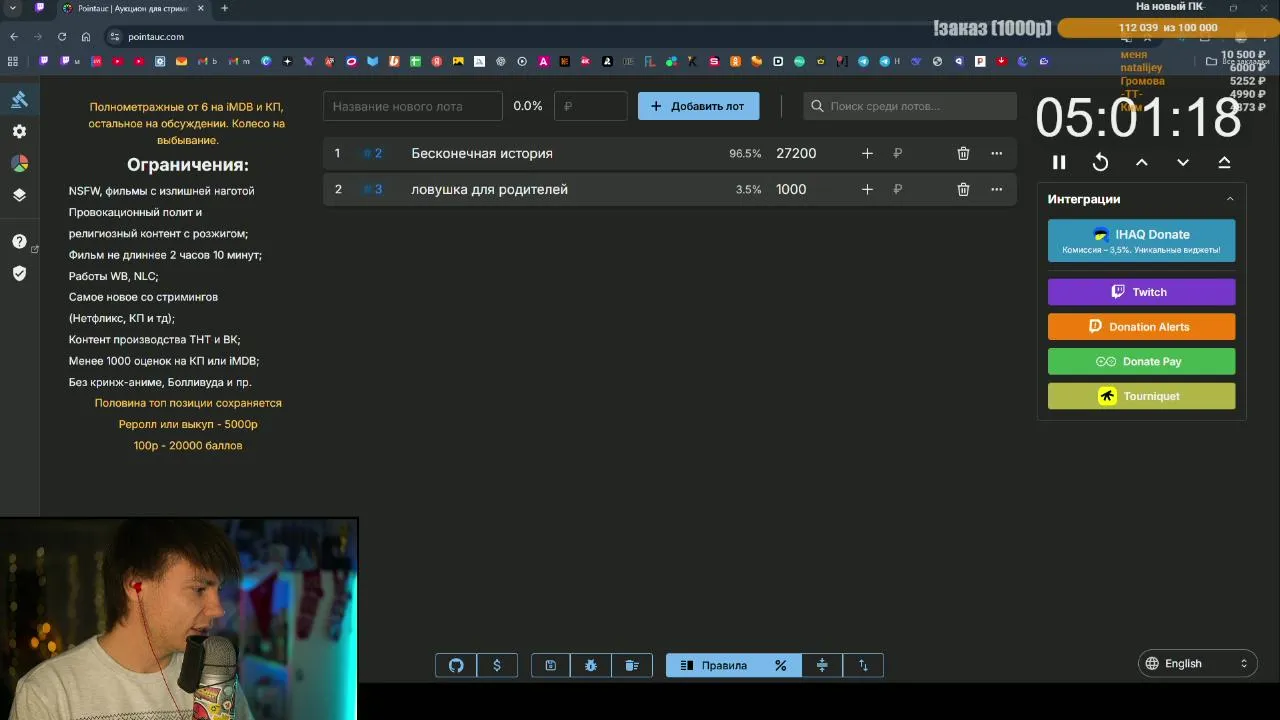Reset the auction timer
The image size is (1280, 720).
click(1100, 162)
